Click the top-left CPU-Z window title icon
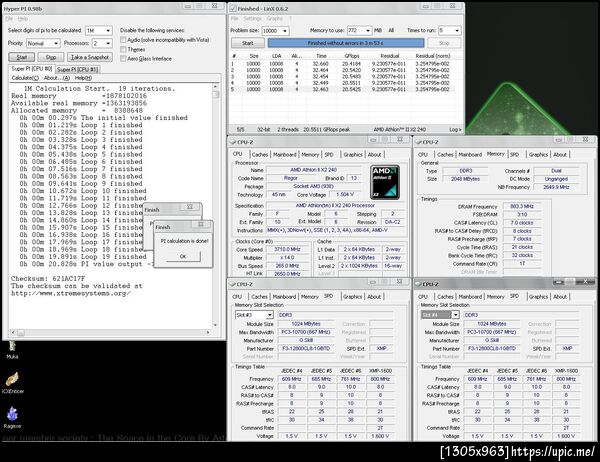Screen dimensions: 600x462 click(x=232, y=142)
